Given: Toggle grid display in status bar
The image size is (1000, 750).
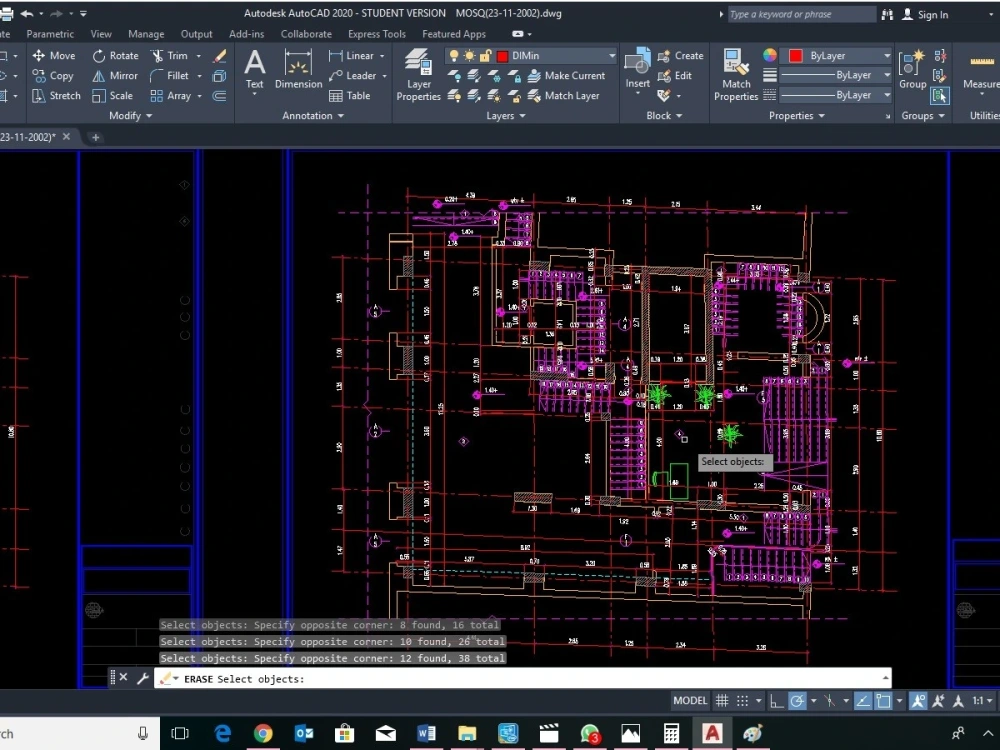Looking at the screenshot, I should coord(721,700).
